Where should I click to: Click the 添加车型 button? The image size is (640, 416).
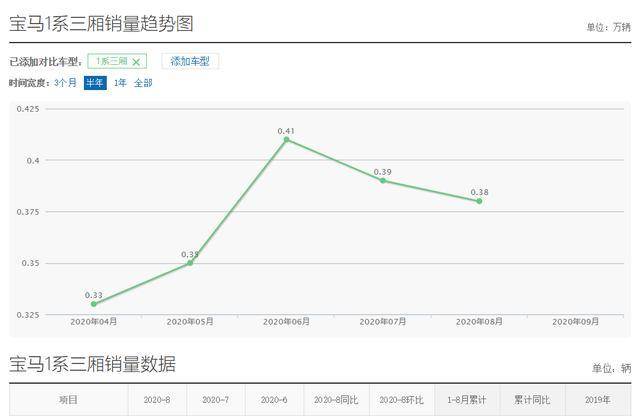[190, 61]
